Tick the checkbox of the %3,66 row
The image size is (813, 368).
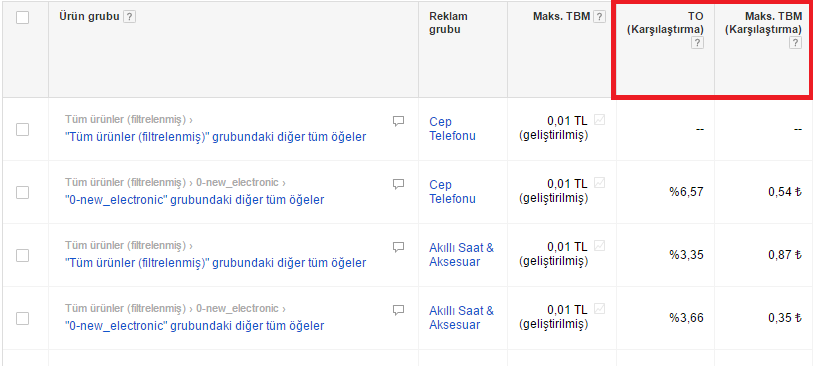(22, 318)
